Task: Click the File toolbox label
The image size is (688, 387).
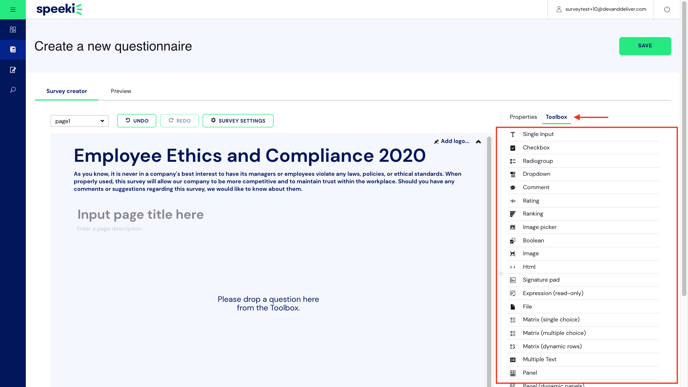Action: [527, 307]
